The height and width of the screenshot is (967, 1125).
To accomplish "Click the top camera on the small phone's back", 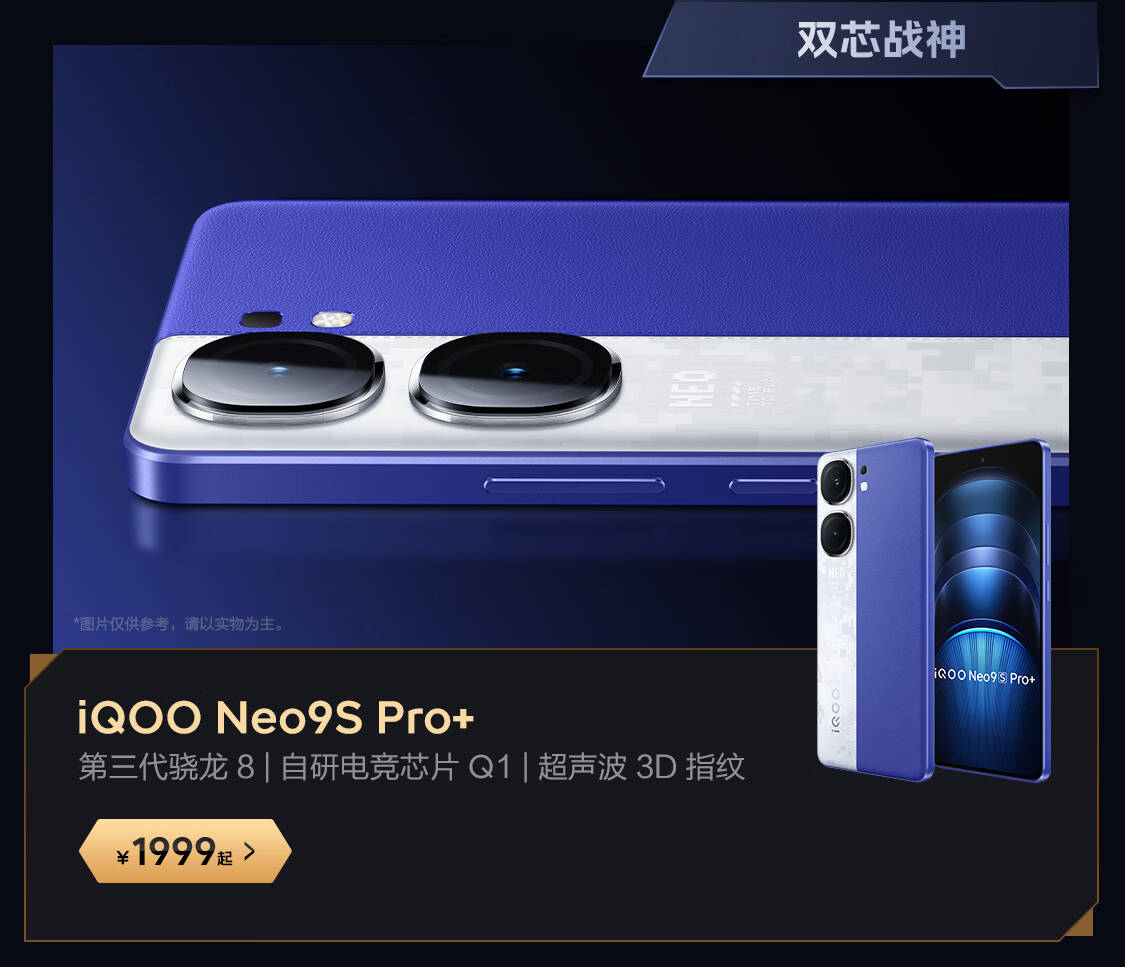I will [x=837, y=481].
